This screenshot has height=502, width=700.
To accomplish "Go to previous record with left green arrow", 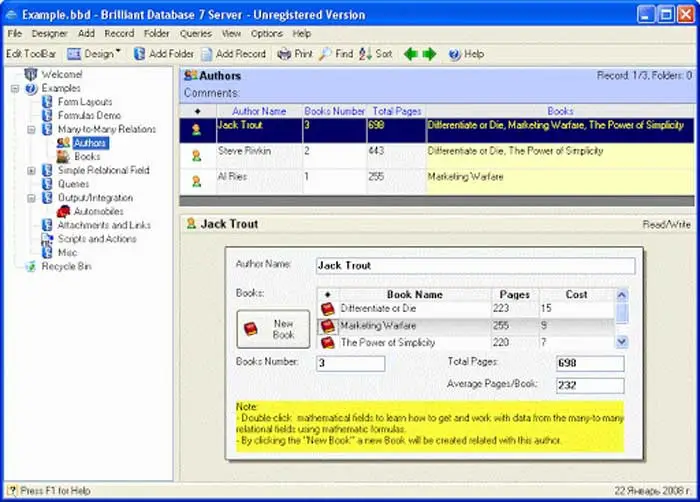I will click(x=410, y=54).
